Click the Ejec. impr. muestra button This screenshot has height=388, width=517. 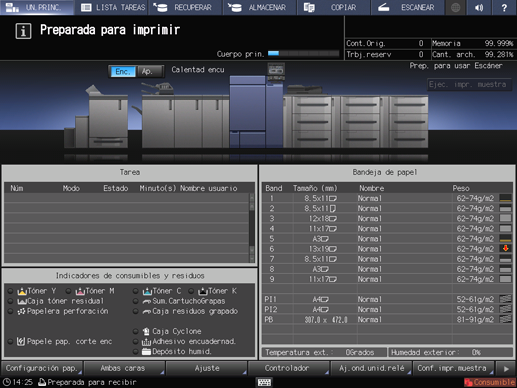(469, 84)
